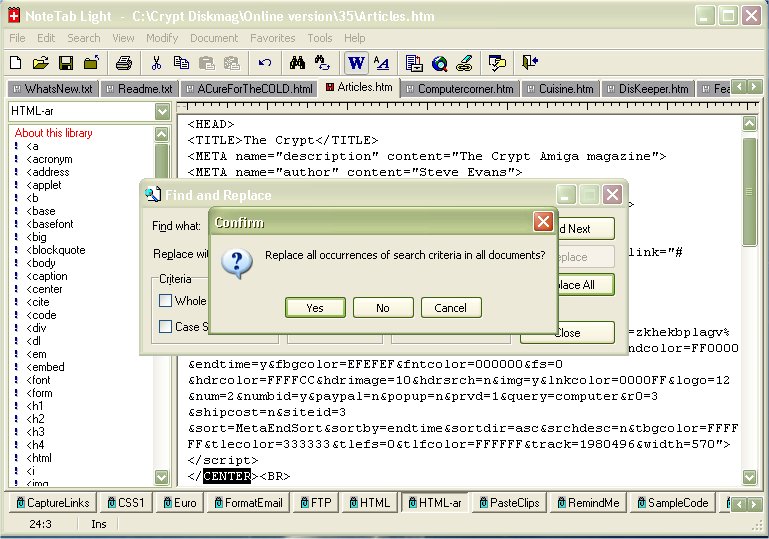Screen dimensions: 769x539
Task: Click the Exit door icon in toolbar
Action: (x=530, y=63)
